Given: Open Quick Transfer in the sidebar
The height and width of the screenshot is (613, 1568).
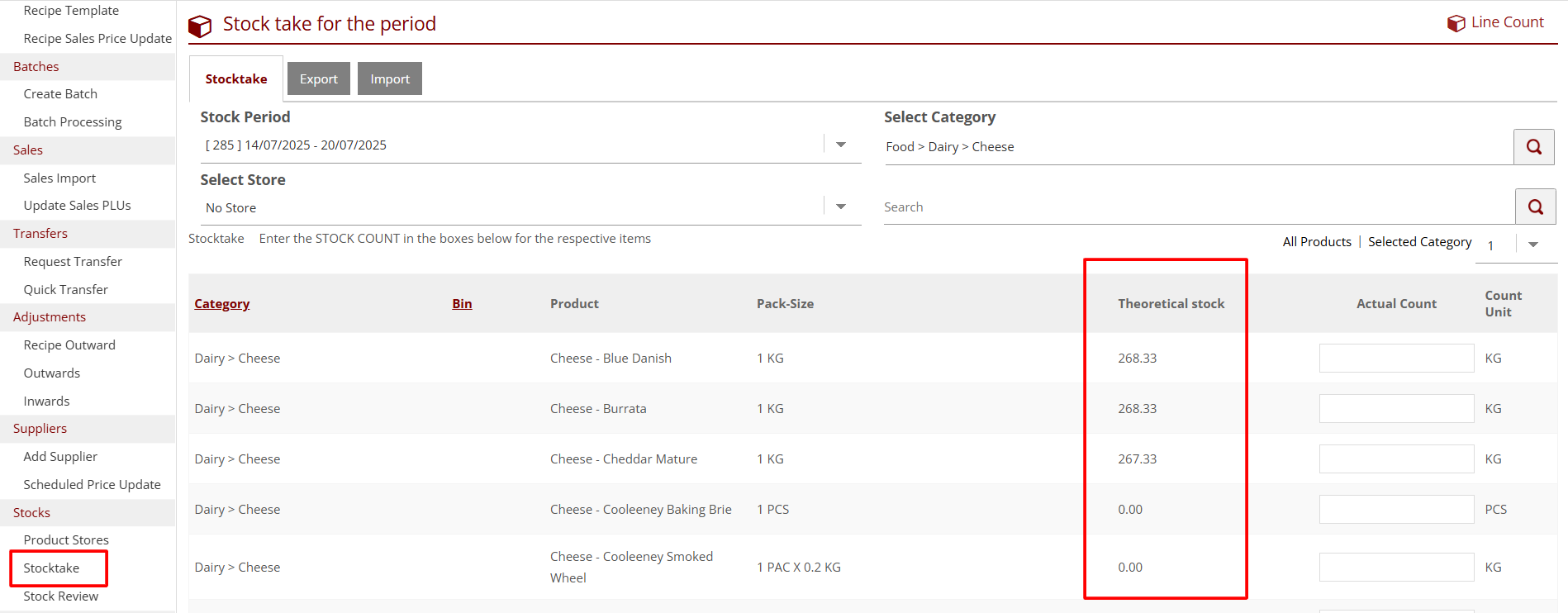Looking at the screenshot, I should 65,290.
